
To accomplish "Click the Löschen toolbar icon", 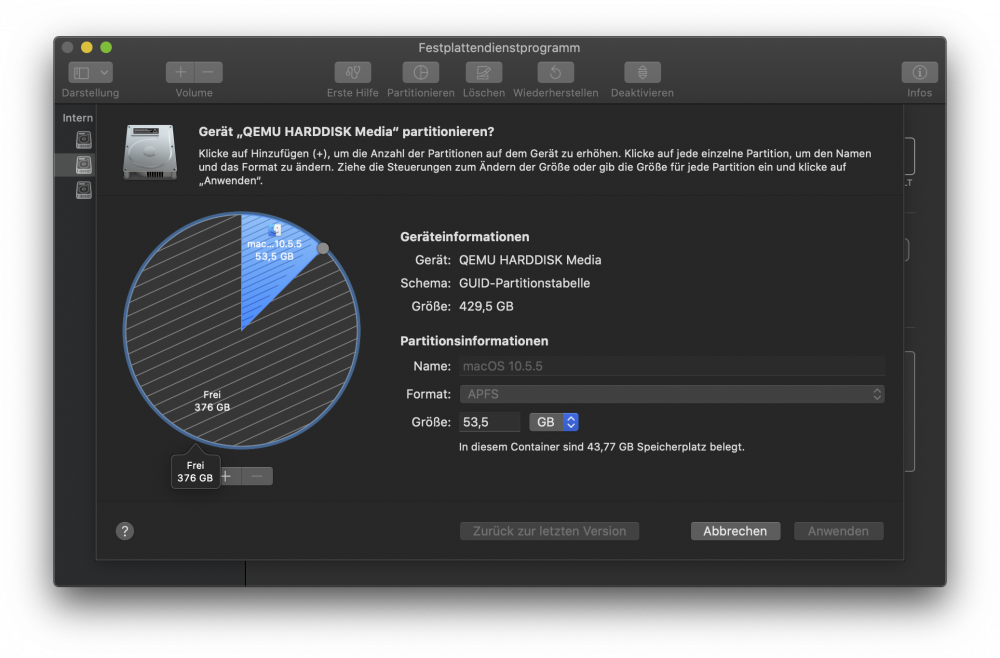I will (483, 73).
